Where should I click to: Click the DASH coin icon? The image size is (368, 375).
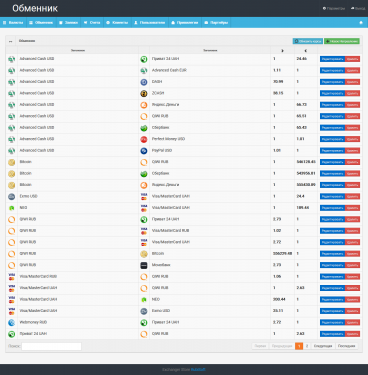pos(144,82)
